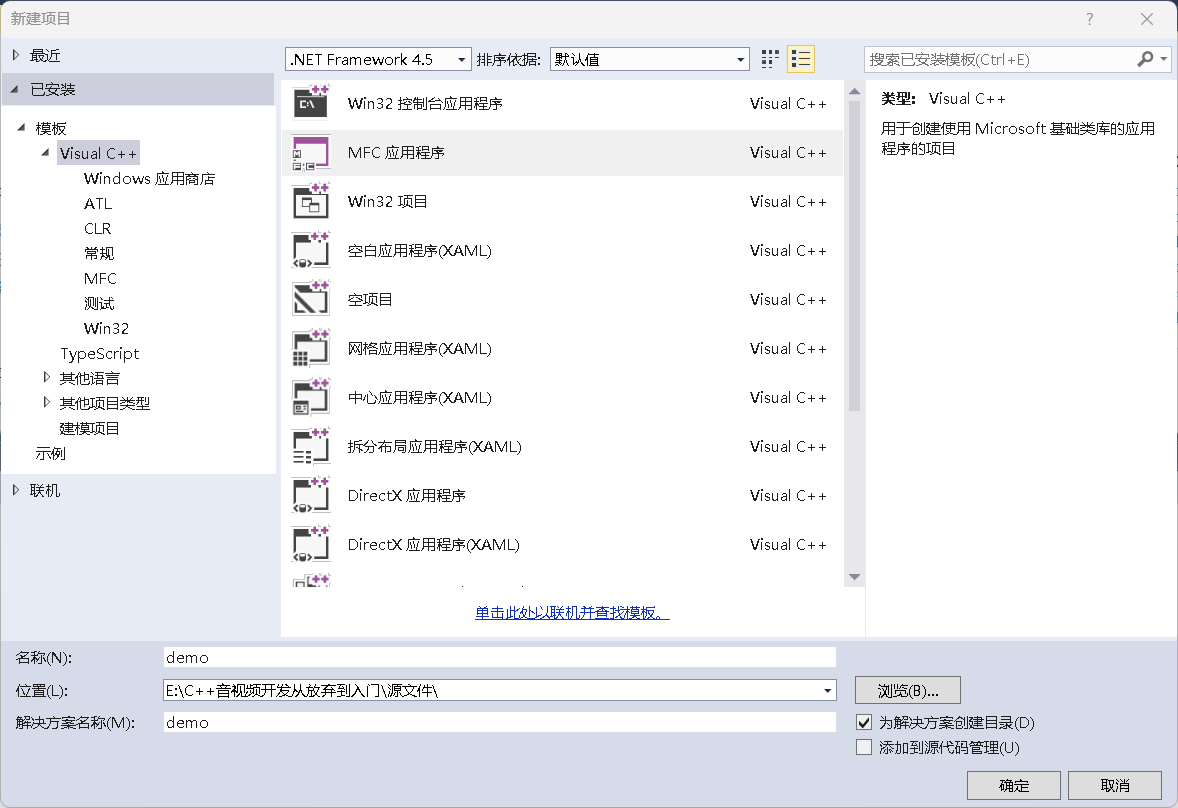Click the search magnifier icon

click(1145, 59)
